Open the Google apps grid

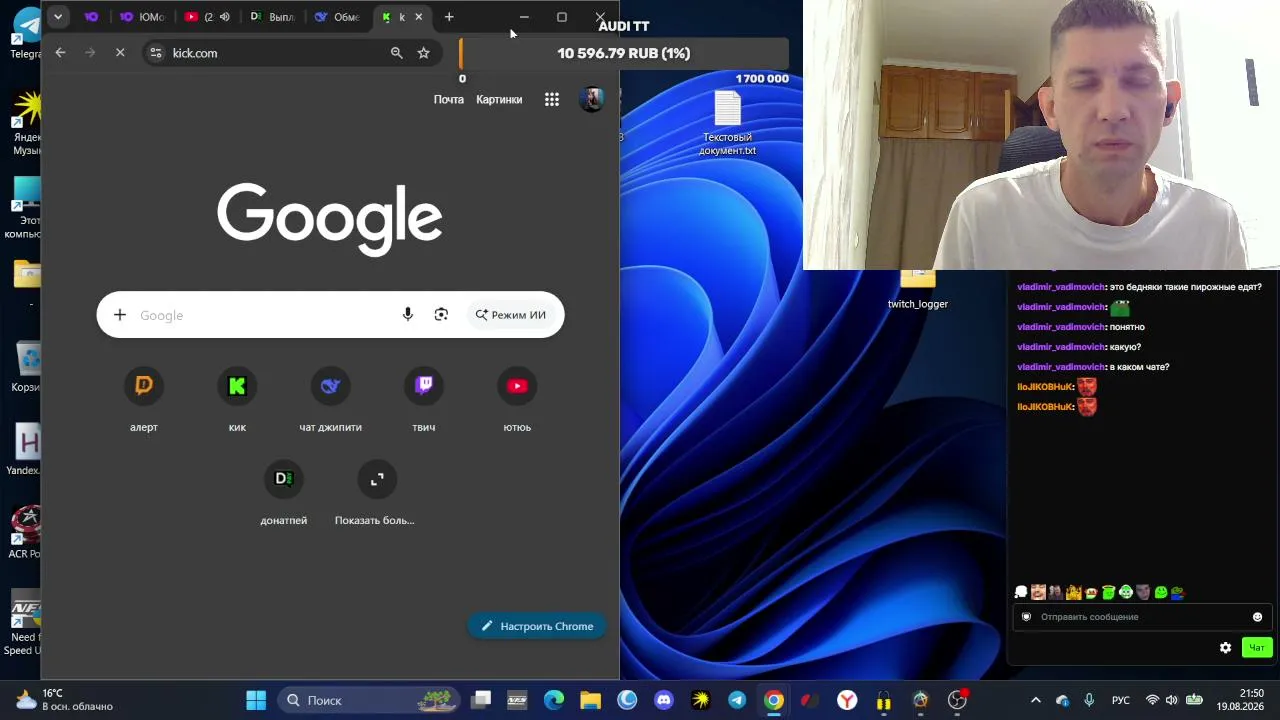[x=552, y=99]
